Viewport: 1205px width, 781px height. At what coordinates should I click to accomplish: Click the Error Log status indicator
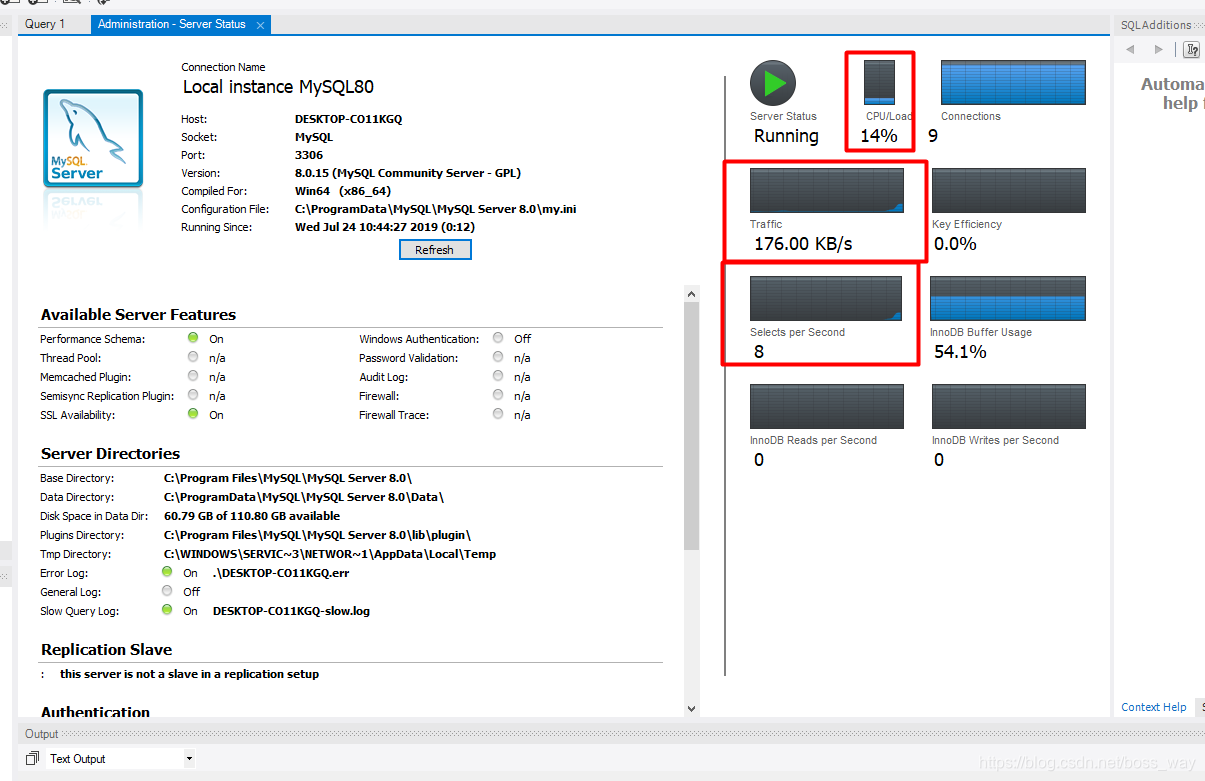pyautogui.click(x=167, y=573)
